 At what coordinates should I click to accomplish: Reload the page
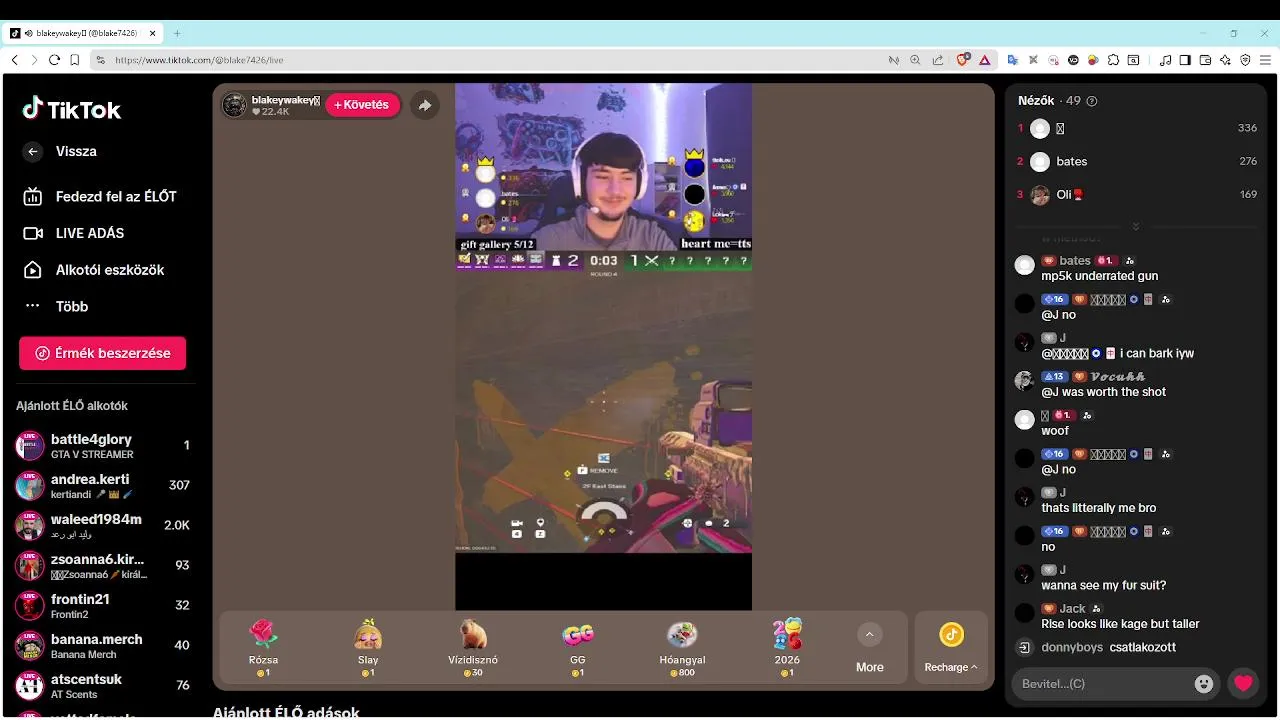(54, 60)
